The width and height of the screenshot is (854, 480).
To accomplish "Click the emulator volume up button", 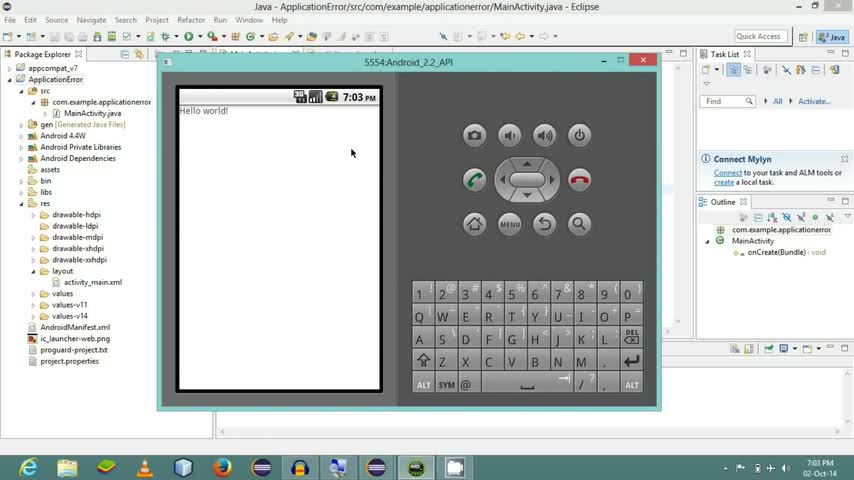I will click(544, 135).
